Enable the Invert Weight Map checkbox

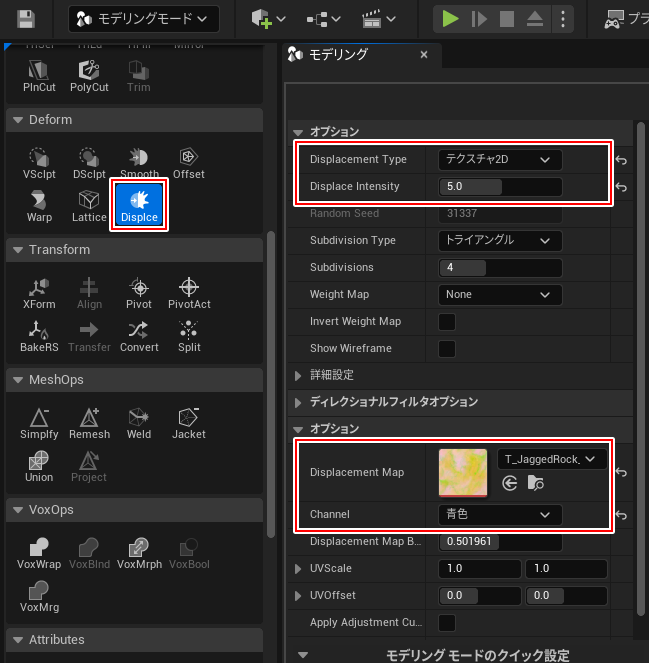click(447, 322)
